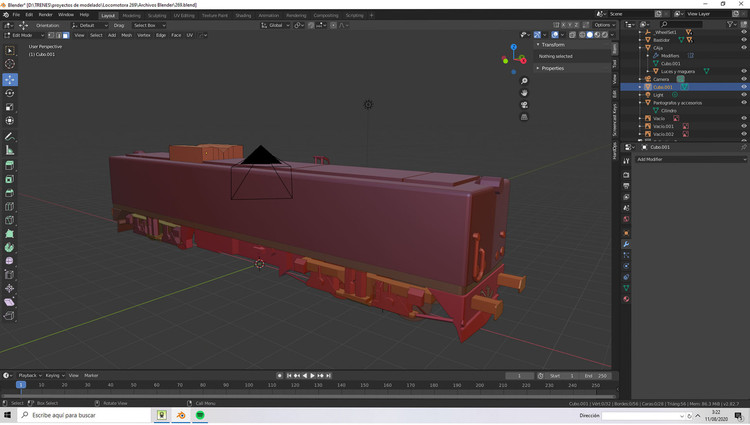Image resolution: width=750 pixels, height=425 pixels.
Task: Click frame 100 on the timeline ruler
Action: tap(249, 385)
